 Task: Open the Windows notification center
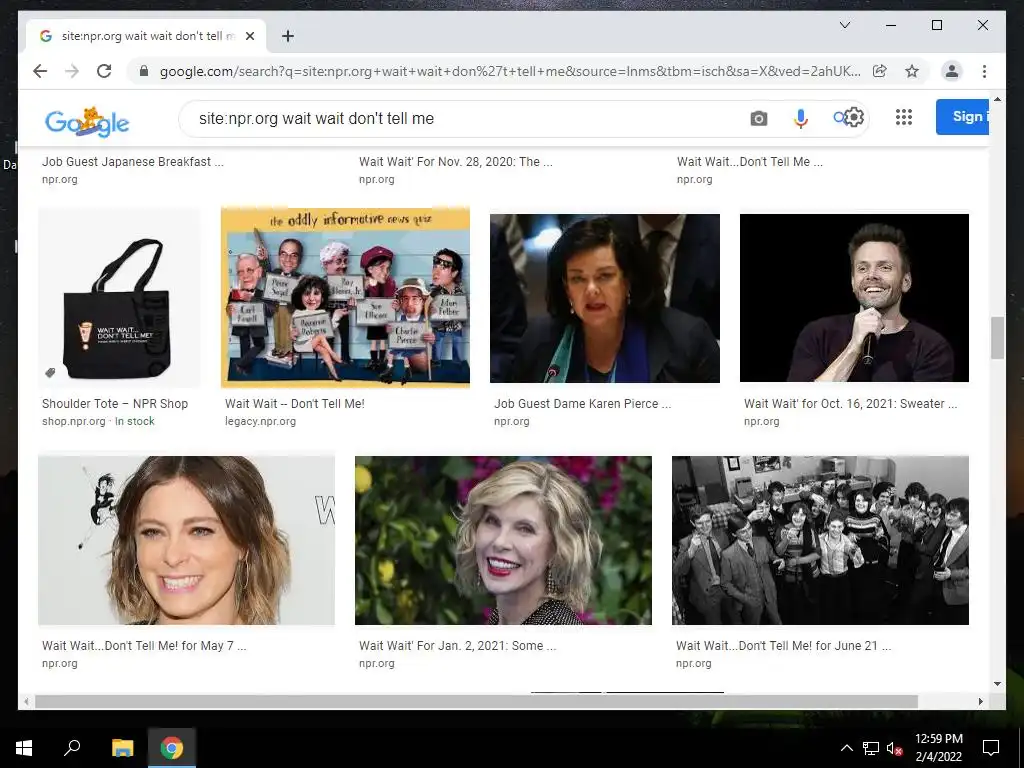991,747
